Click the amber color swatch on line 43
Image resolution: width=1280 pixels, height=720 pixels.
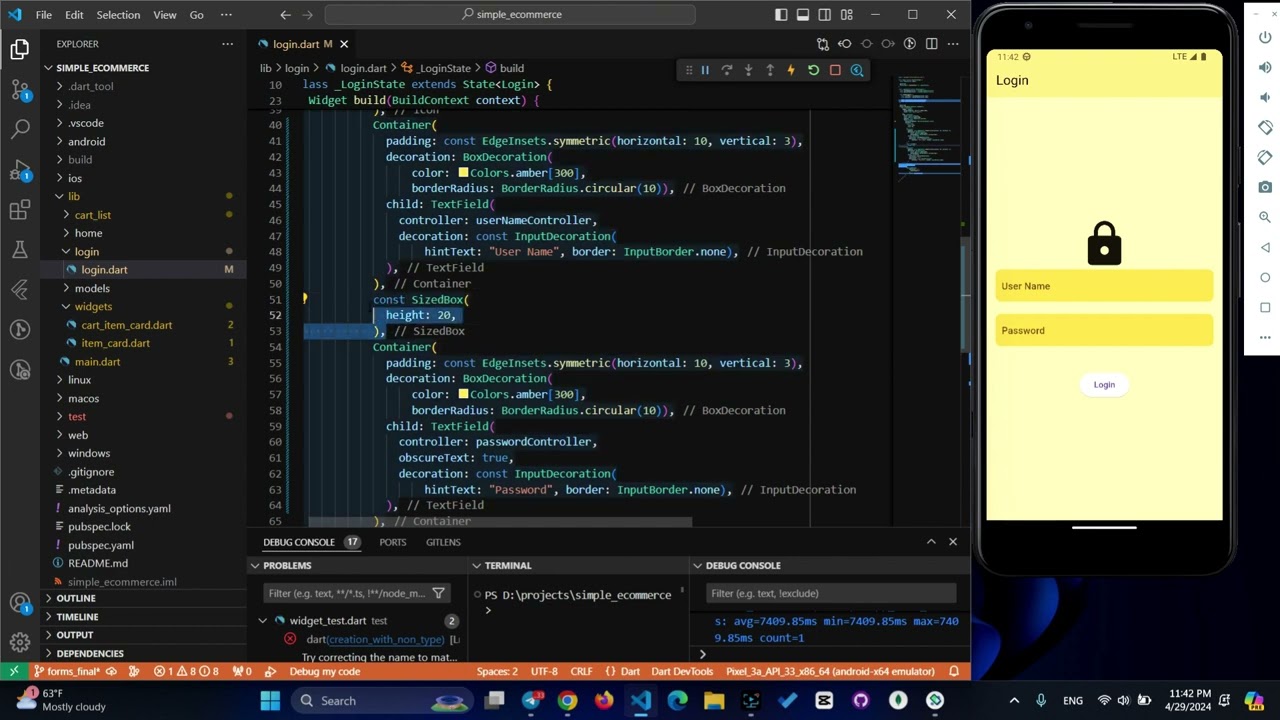point(463,173)
